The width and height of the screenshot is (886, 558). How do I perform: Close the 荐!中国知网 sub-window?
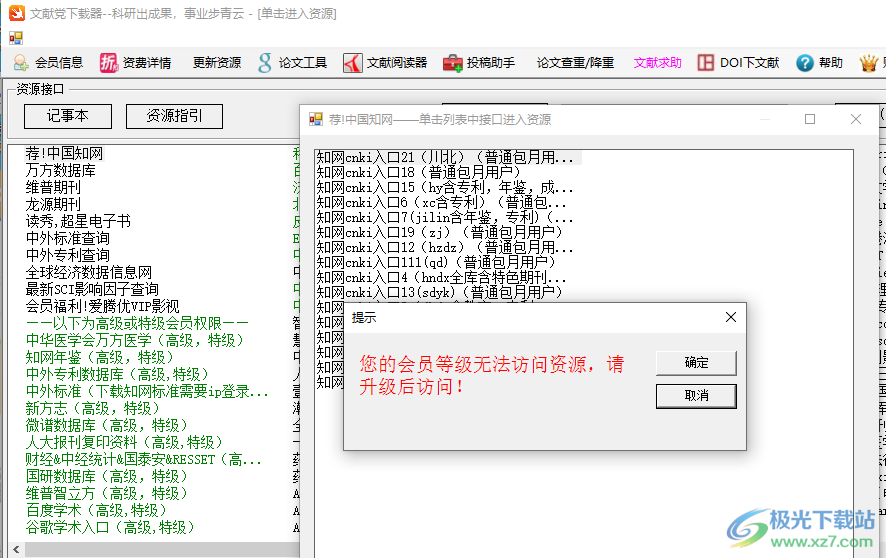tap(855, 119)
